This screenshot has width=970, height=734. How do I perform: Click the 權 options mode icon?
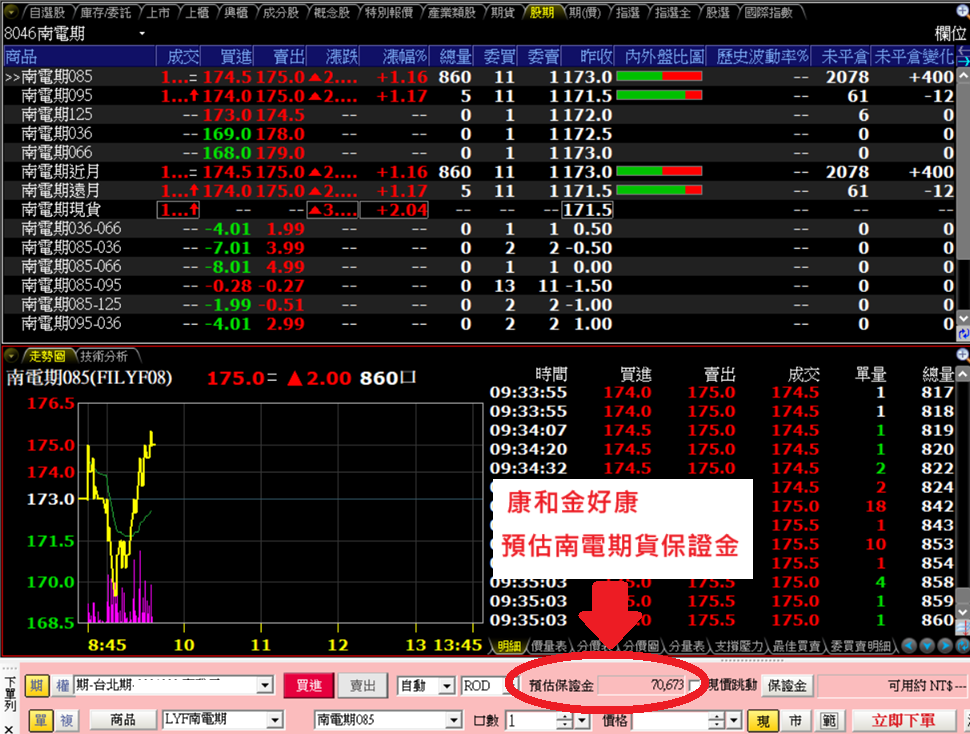click(x=61, y=686)
